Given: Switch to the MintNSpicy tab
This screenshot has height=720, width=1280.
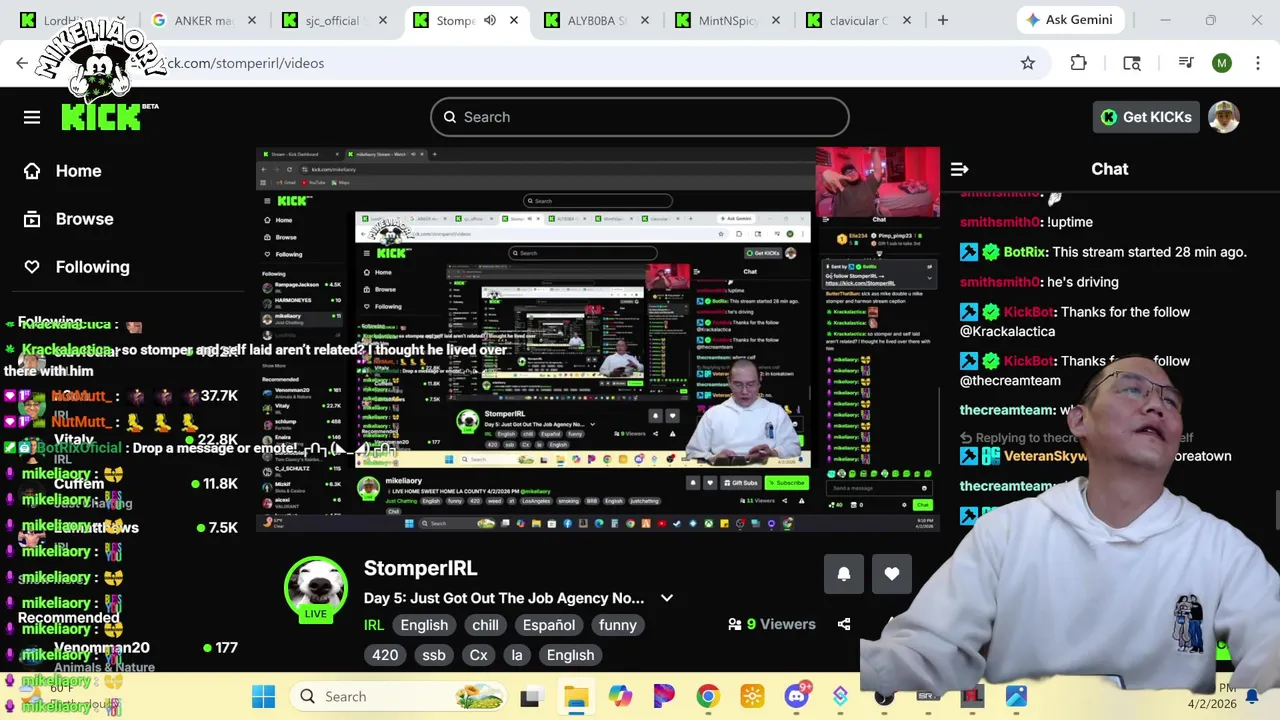Looking at the screenshot, I should click(728, 20).
